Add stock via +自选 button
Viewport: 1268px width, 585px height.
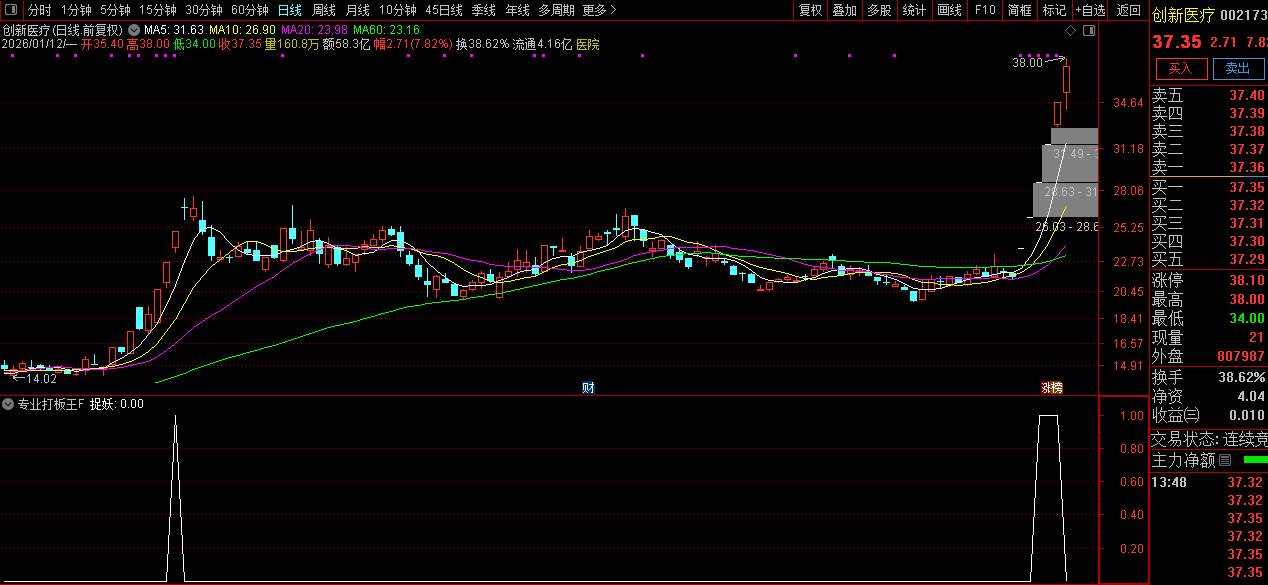coord(1090,10)
